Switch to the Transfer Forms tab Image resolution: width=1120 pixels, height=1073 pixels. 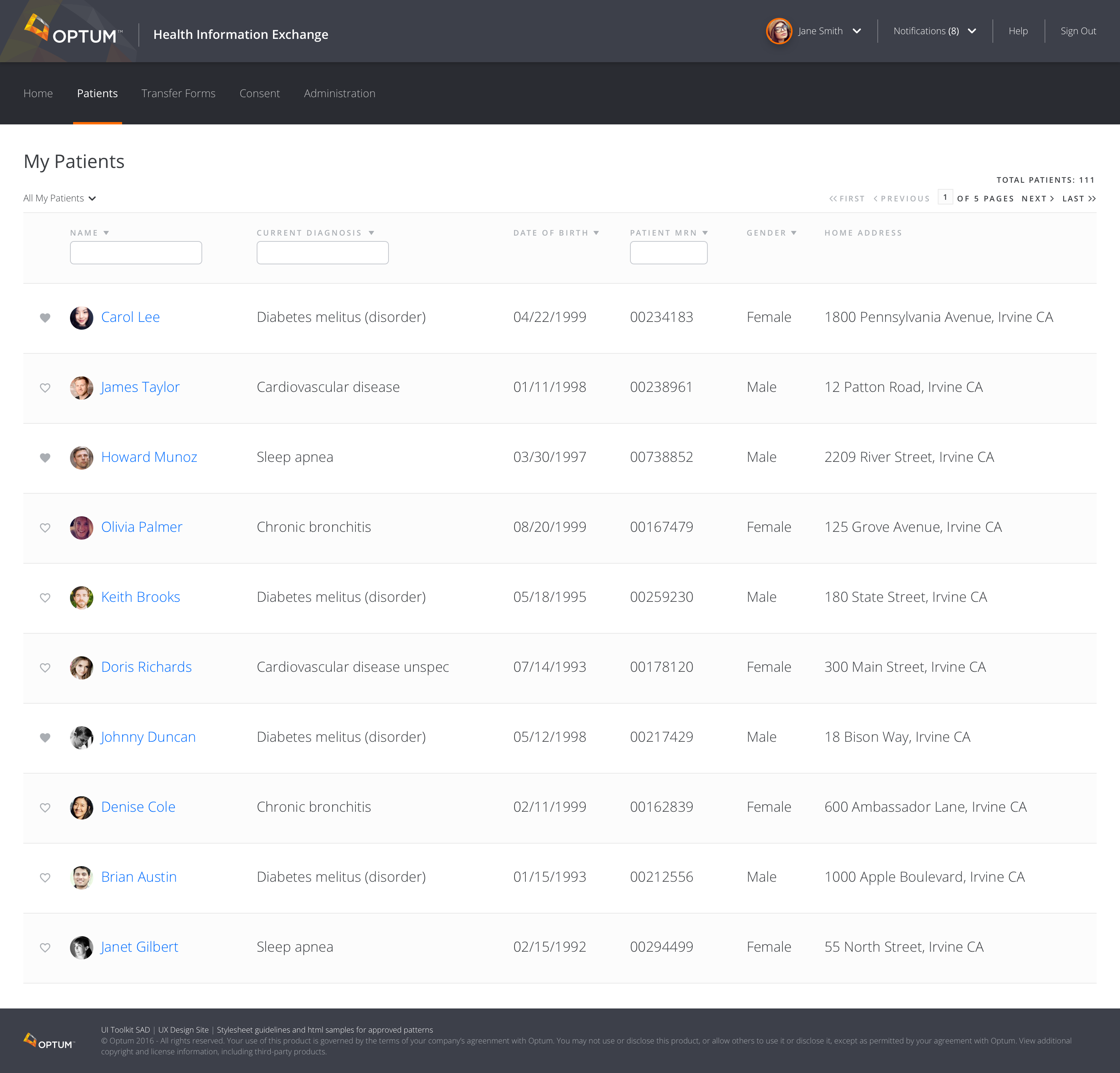(x=178, y=93)
